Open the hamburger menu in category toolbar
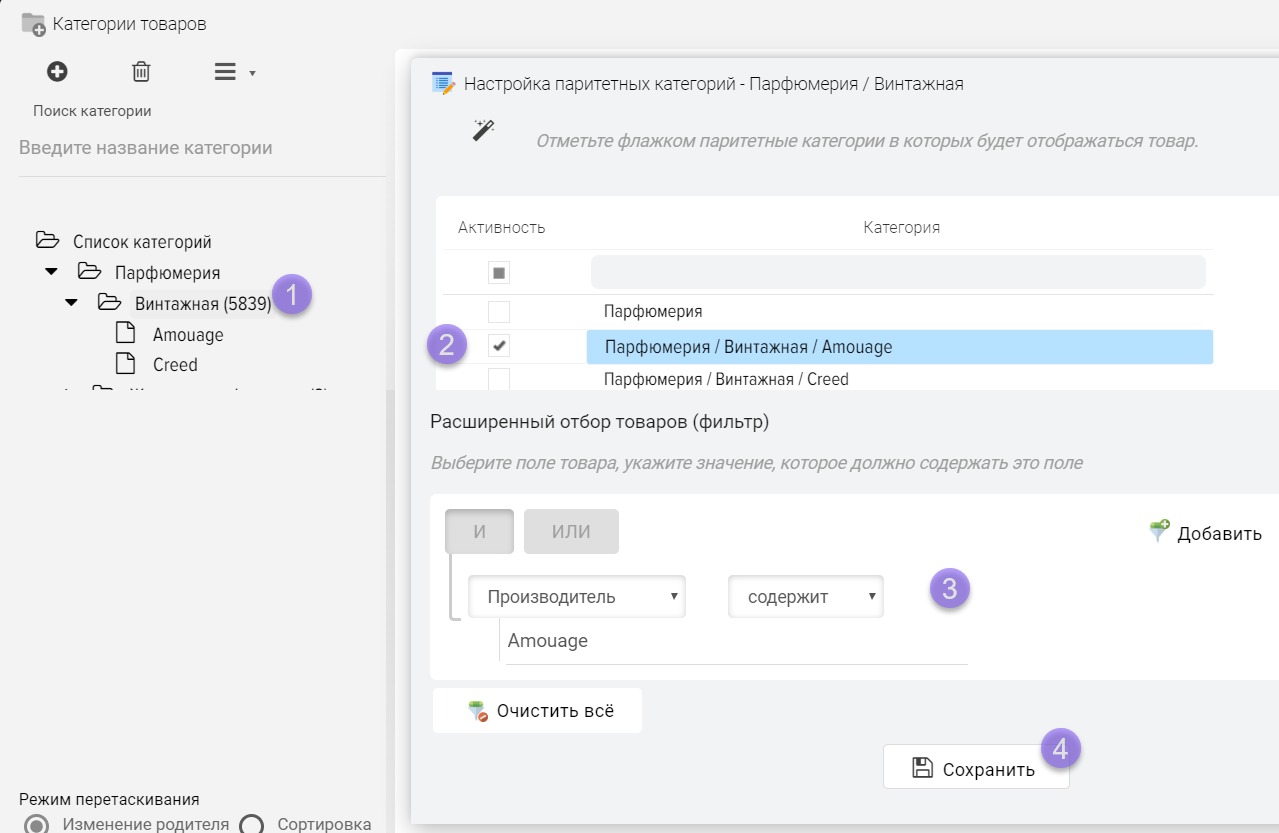 (x=227, y=72)
